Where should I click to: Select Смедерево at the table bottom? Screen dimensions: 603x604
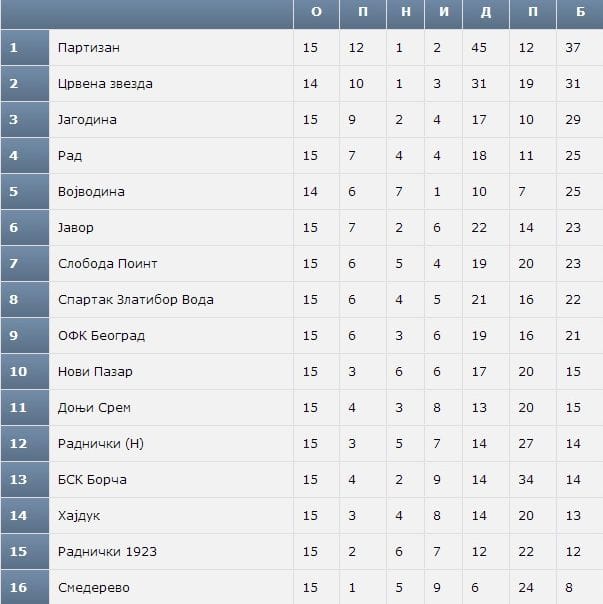(x=94, y=588)
